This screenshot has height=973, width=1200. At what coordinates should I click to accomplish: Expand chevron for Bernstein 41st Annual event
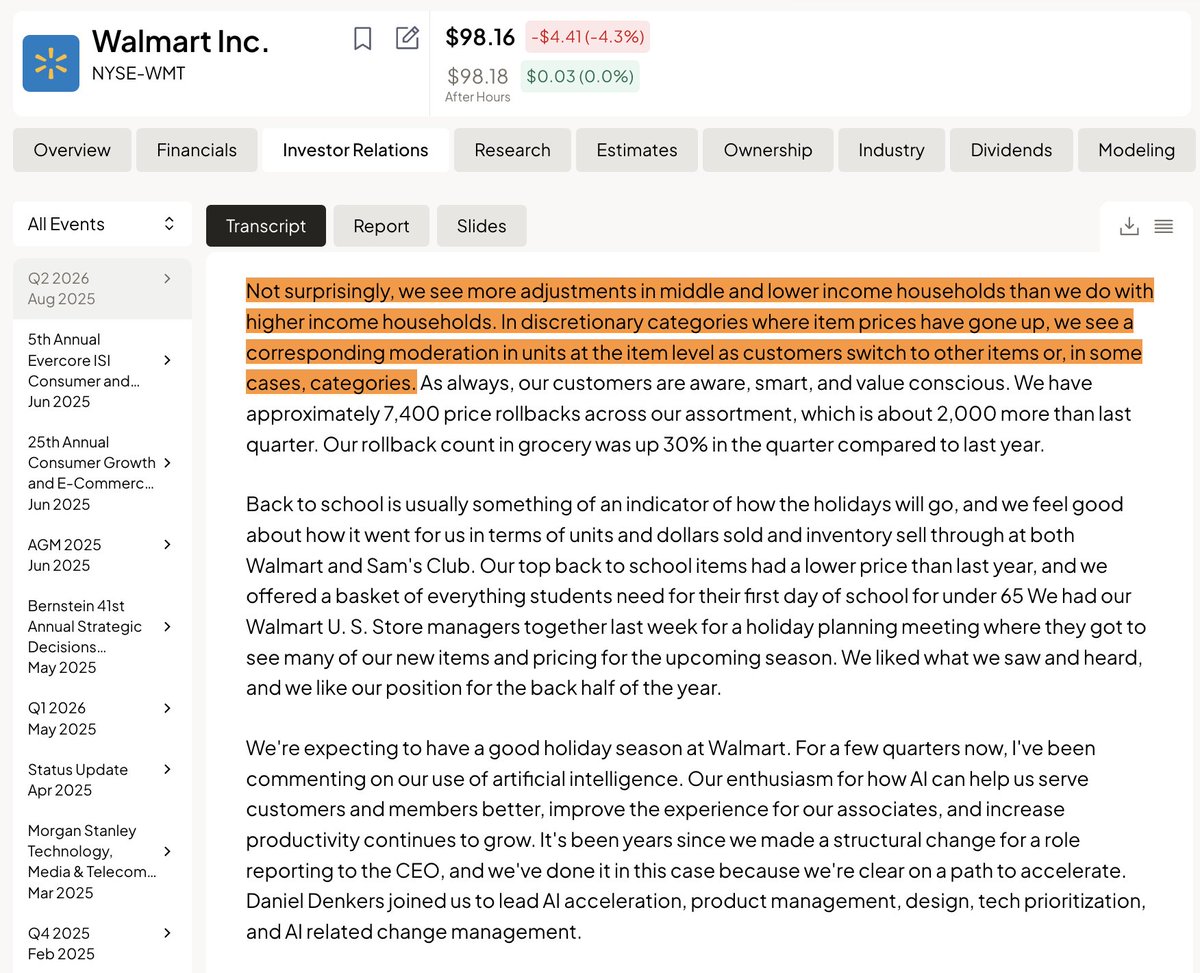click(x=167, y=626)
